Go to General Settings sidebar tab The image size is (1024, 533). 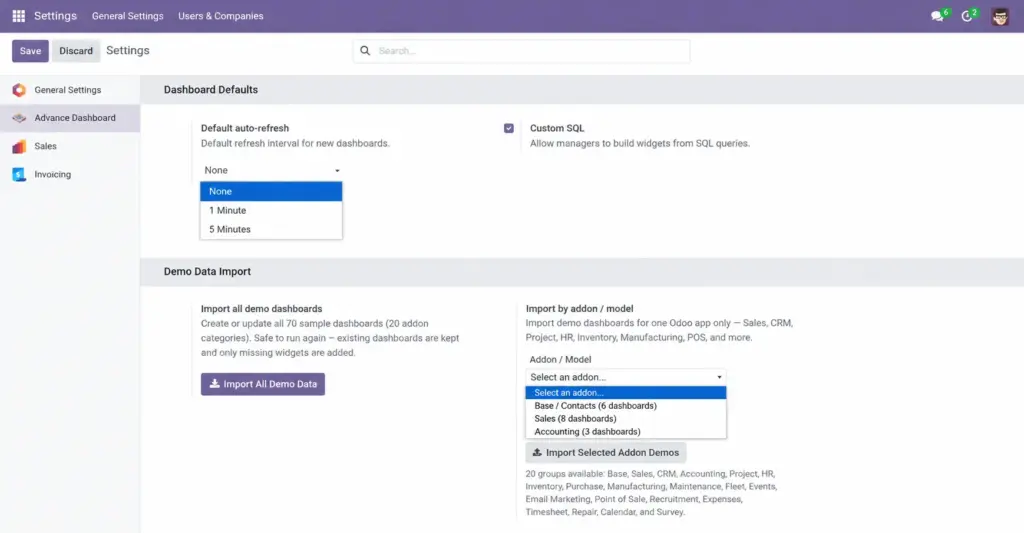click(70, 90)
